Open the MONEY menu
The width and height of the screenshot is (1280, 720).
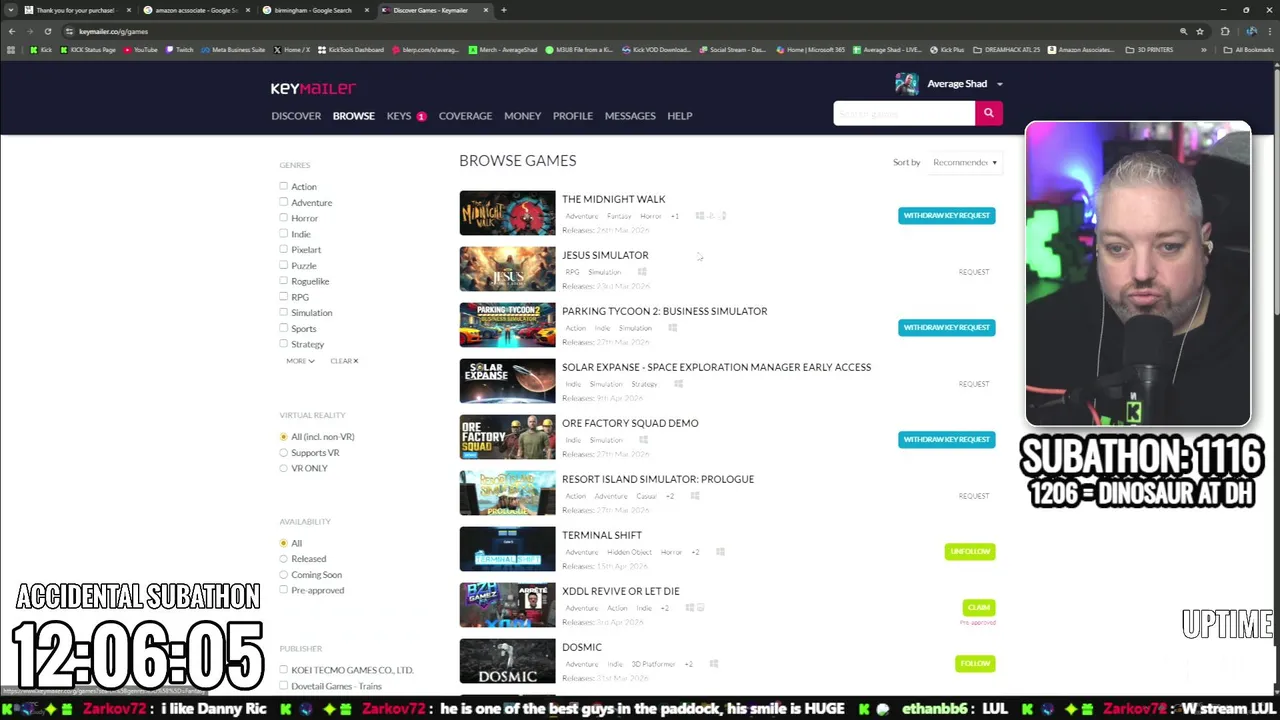click(522, 116)
